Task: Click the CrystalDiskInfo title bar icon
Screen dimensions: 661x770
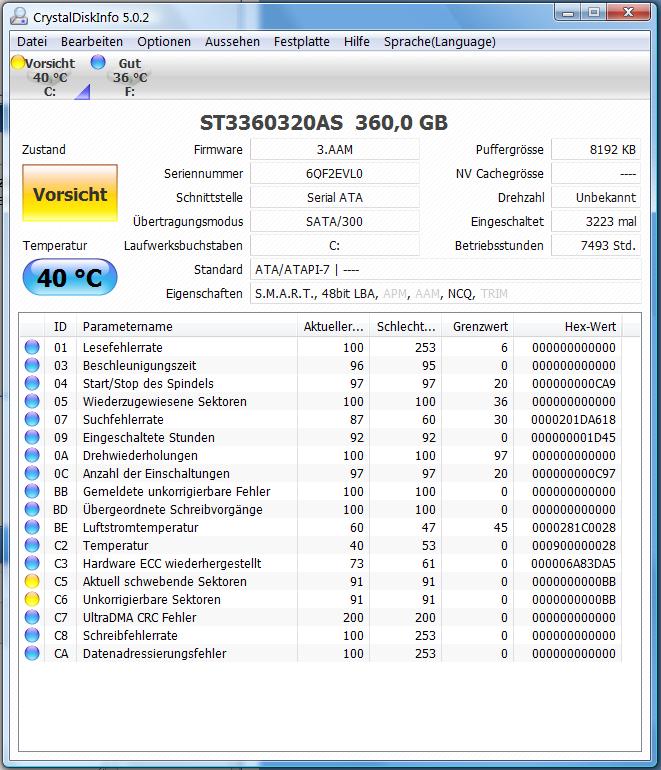Action: (19, 17)
